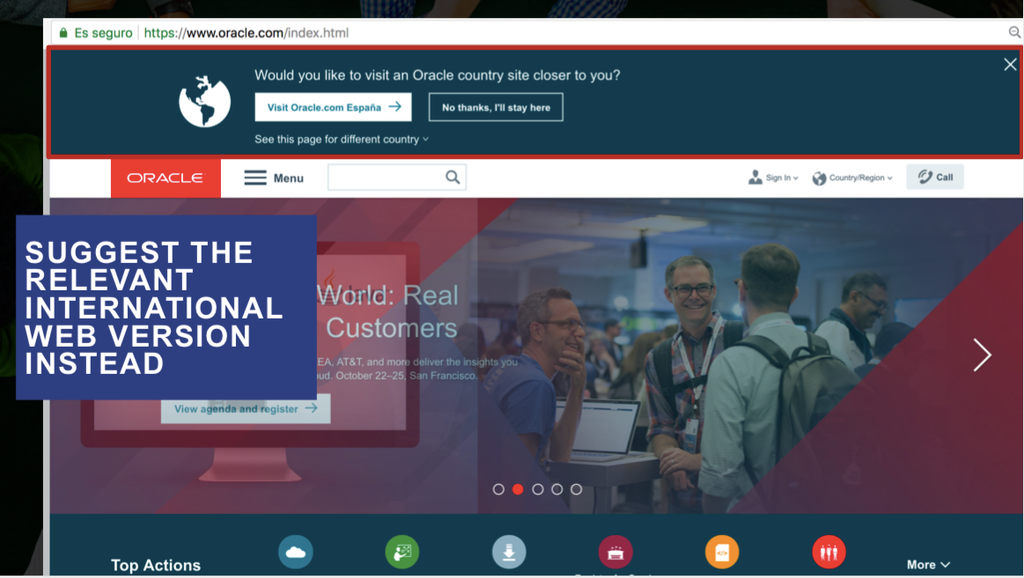Select the first carousel slide dot
The image size is (1024, 578).
pos(498,489)
